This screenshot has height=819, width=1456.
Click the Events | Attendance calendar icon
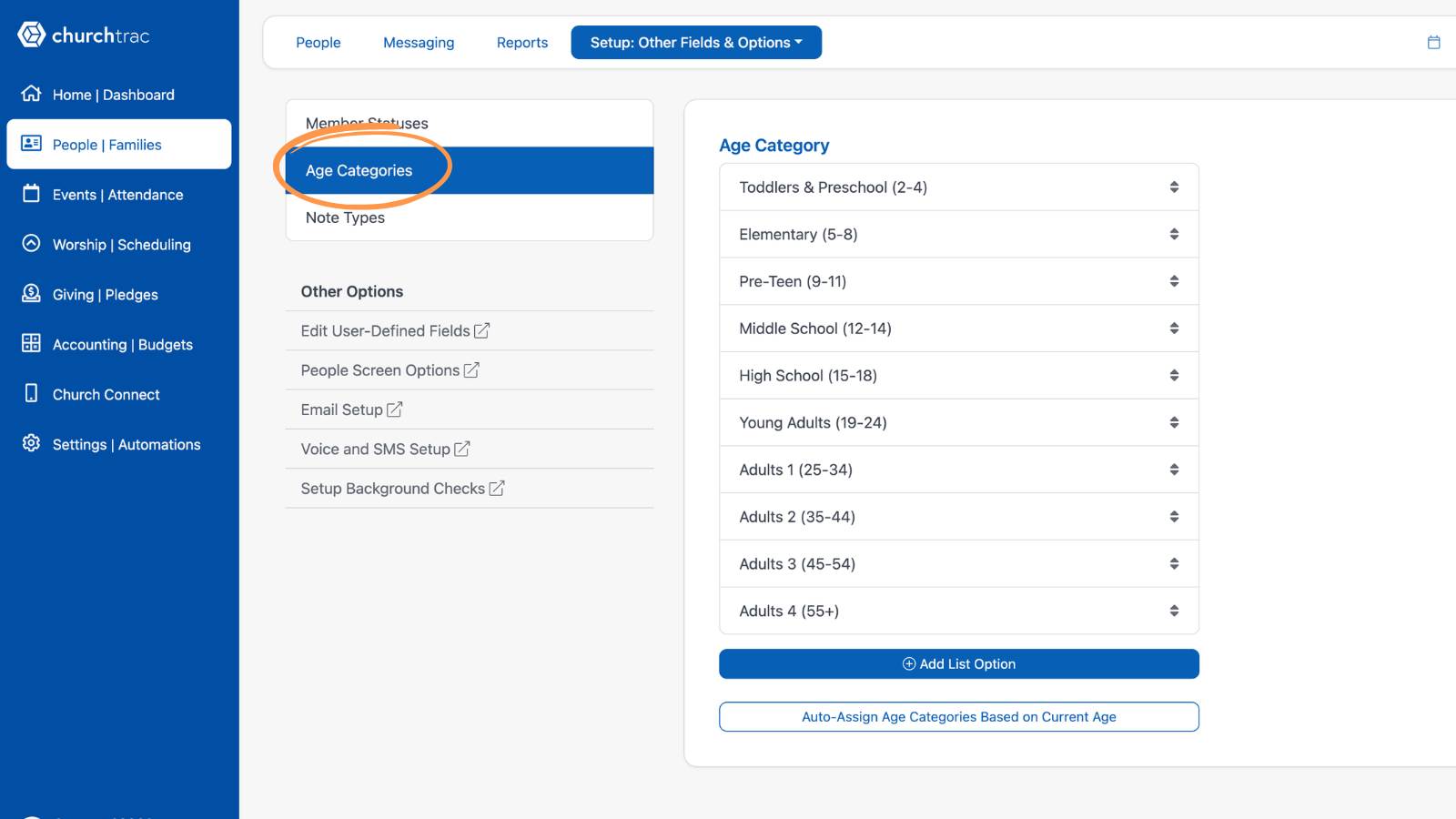click(x=32, y=194)
